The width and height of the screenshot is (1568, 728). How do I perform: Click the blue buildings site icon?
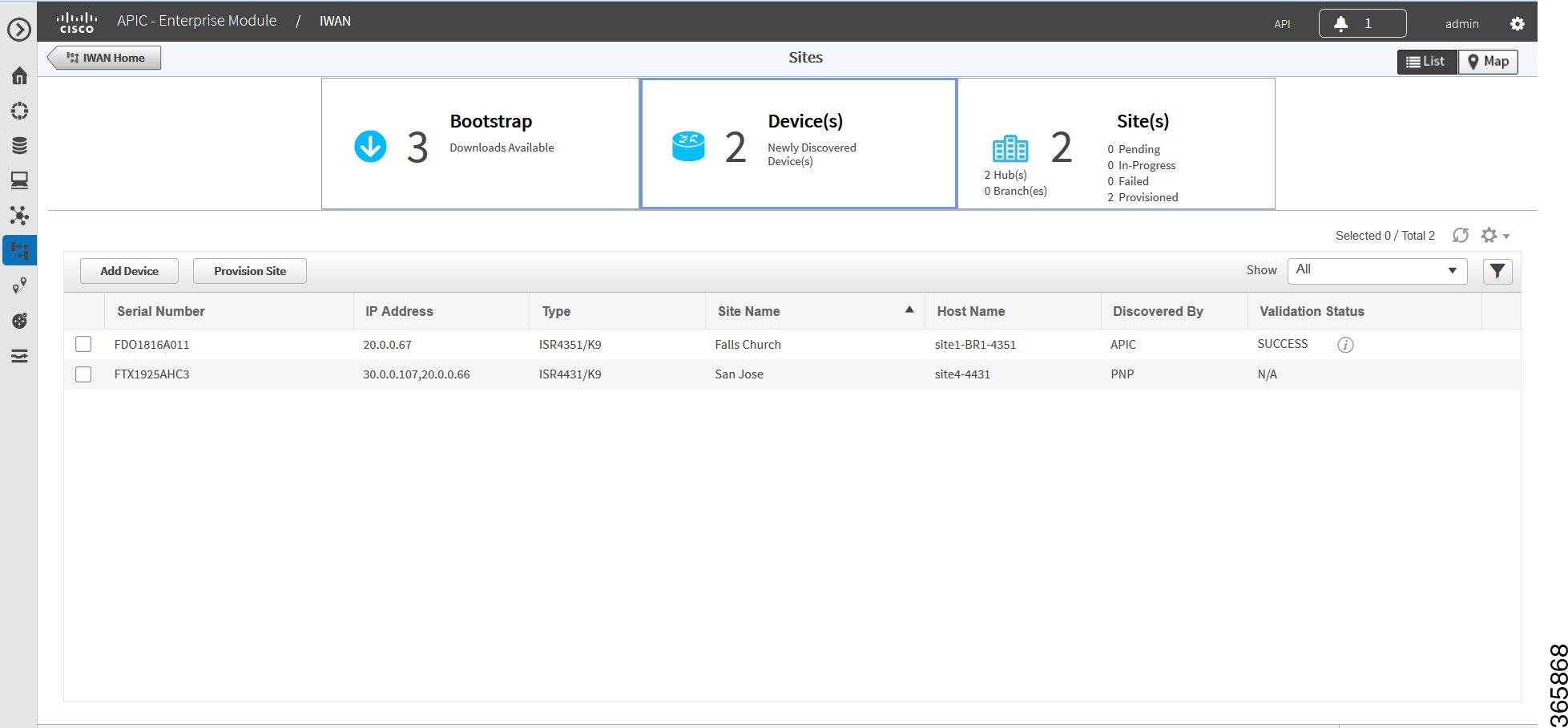(1010, 148)
